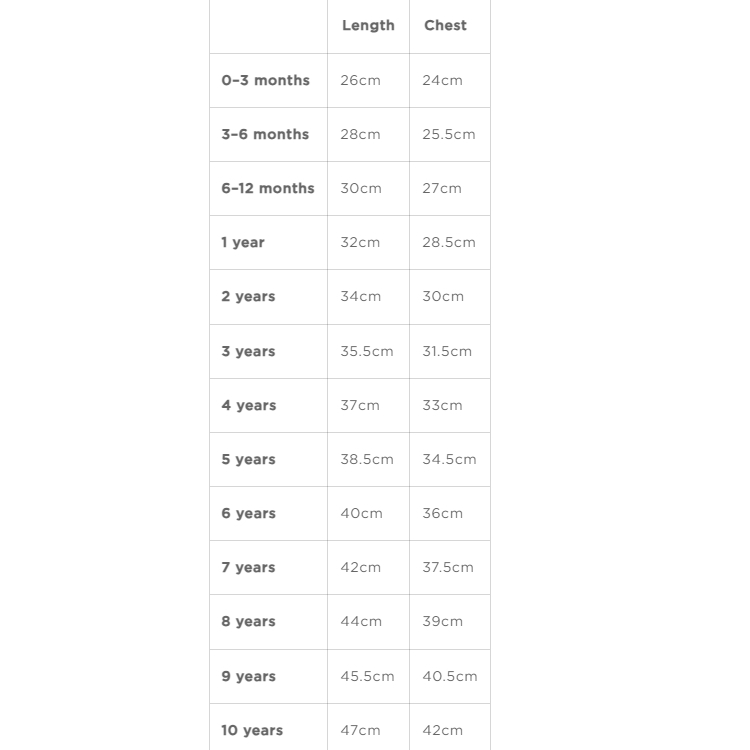Click the 33cm chest value
Viewport: 750px width, 750px height.
click(x=442, y=405)
